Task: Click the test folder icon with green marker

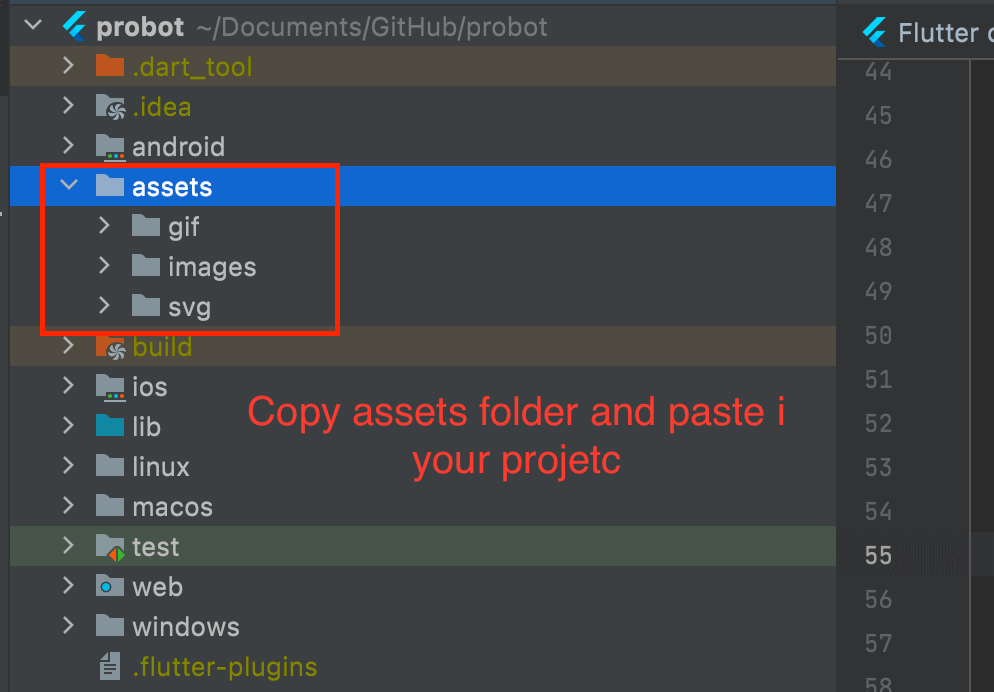Action: point(110,546)
